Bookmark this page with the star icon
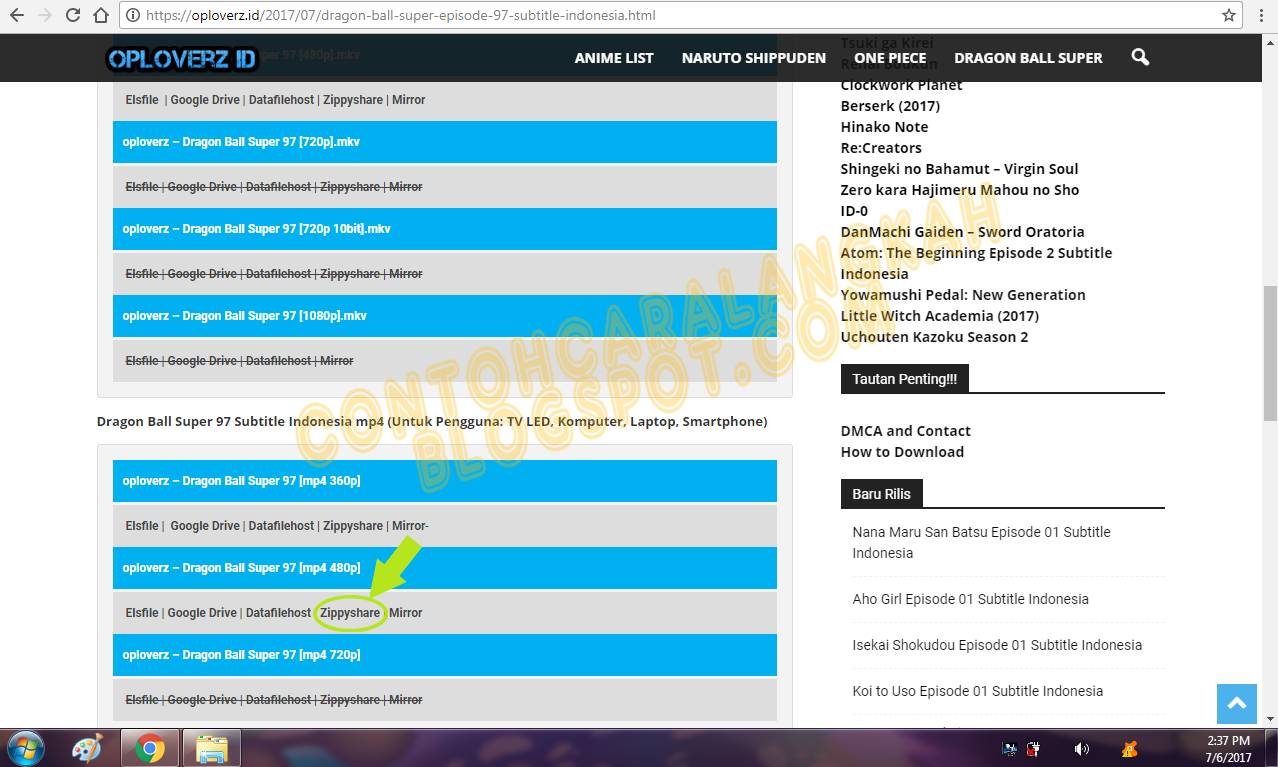 (1229, 16)
